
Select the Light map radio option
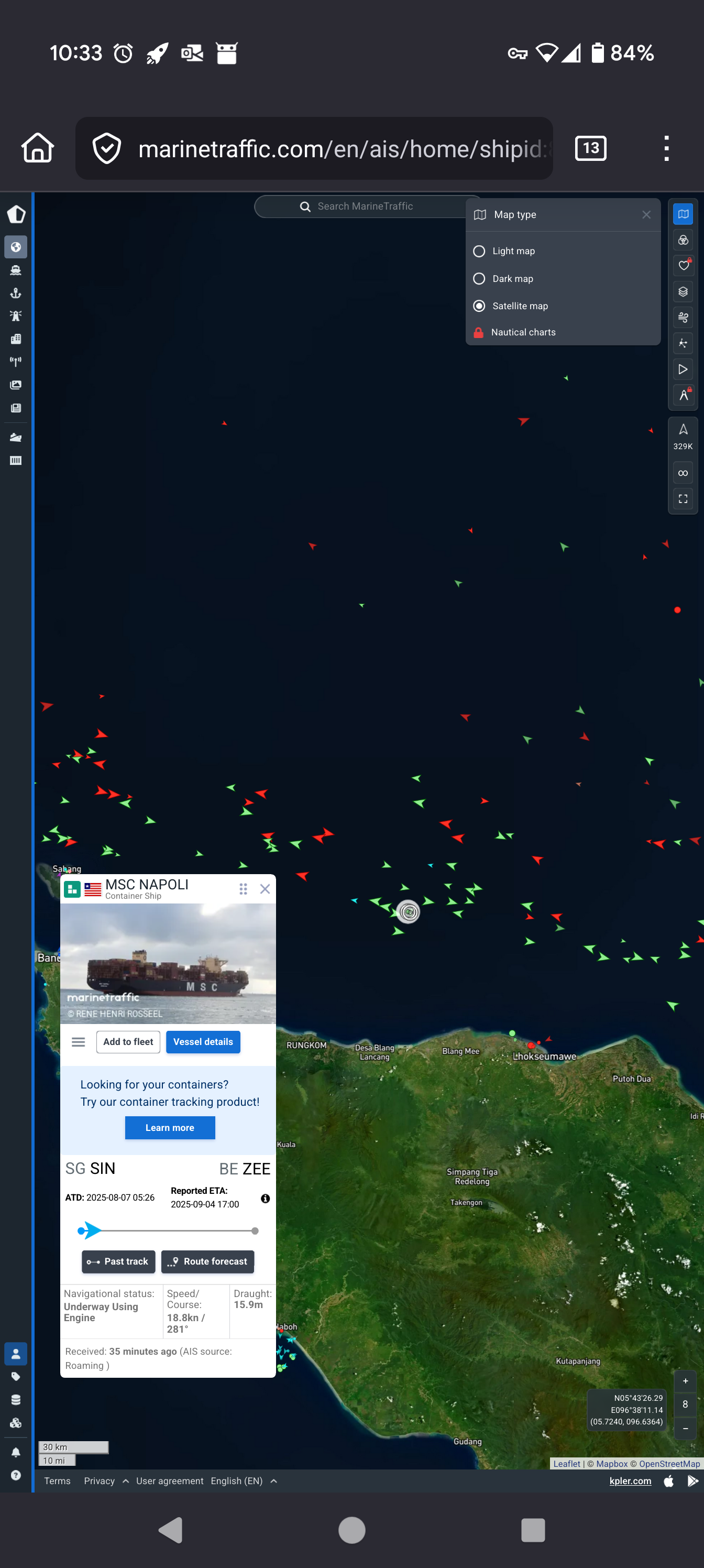(x=479, y=251)
